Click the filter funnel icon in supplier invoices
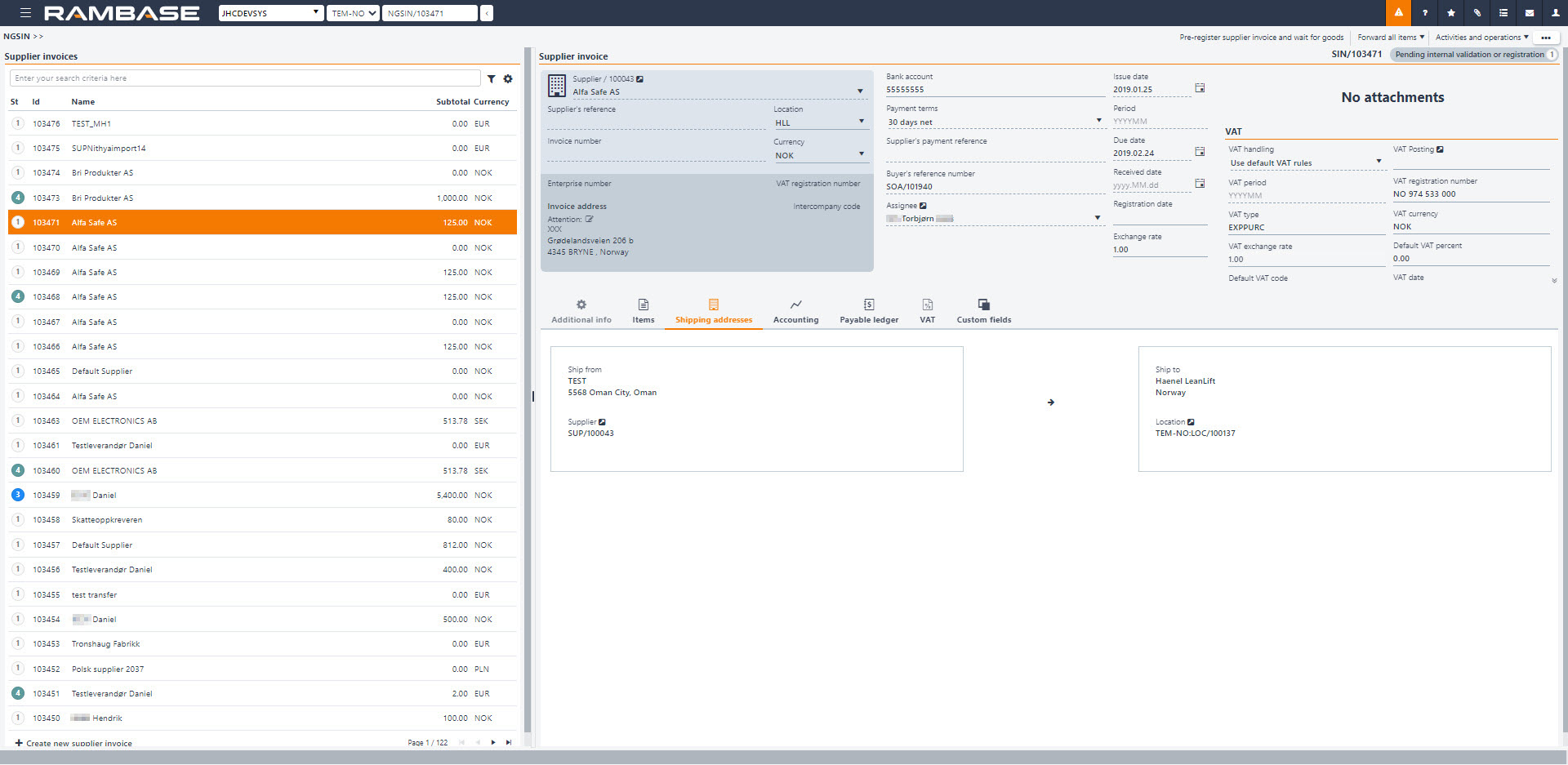1568x765 pixels. click(492, 79)
